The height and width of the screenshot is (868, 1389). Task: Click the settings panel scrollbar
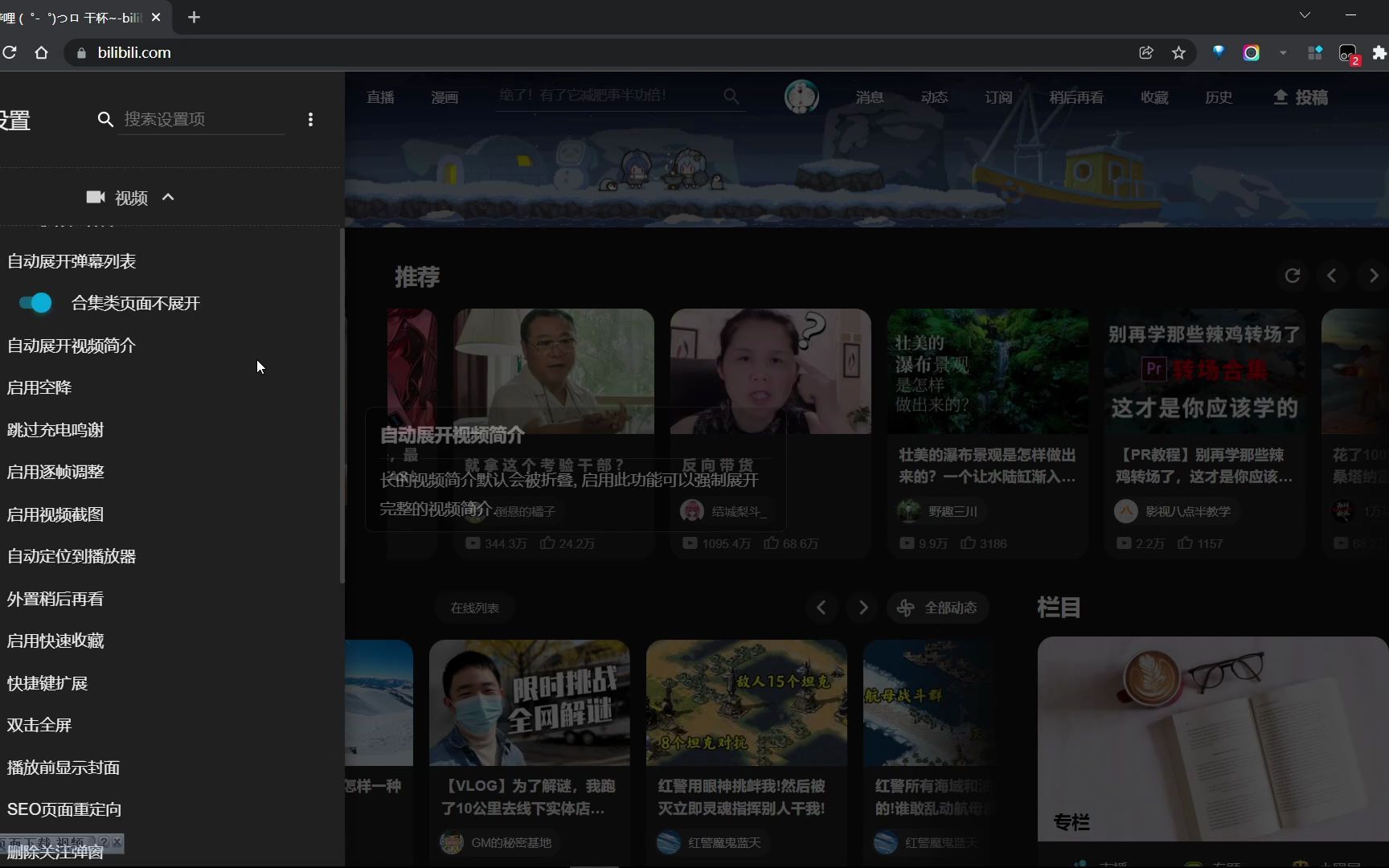pos(342,406)
